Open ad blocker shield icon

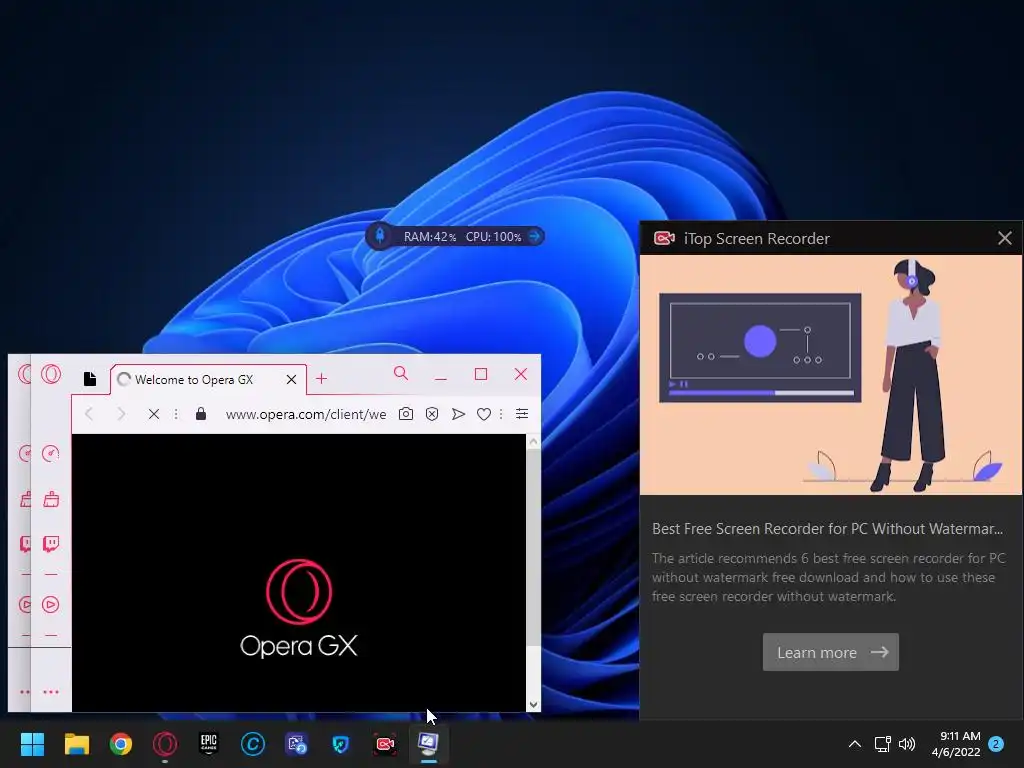pyautogui.click(x=432, y=414)
